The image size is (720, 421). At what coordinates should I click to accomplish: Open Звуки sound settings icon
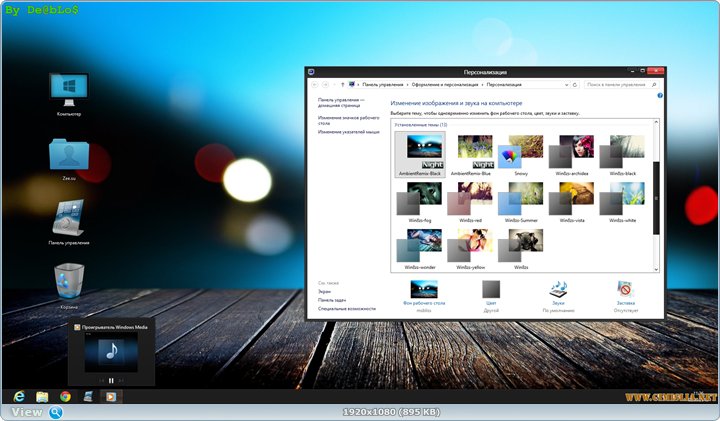(x=559, y=291)
